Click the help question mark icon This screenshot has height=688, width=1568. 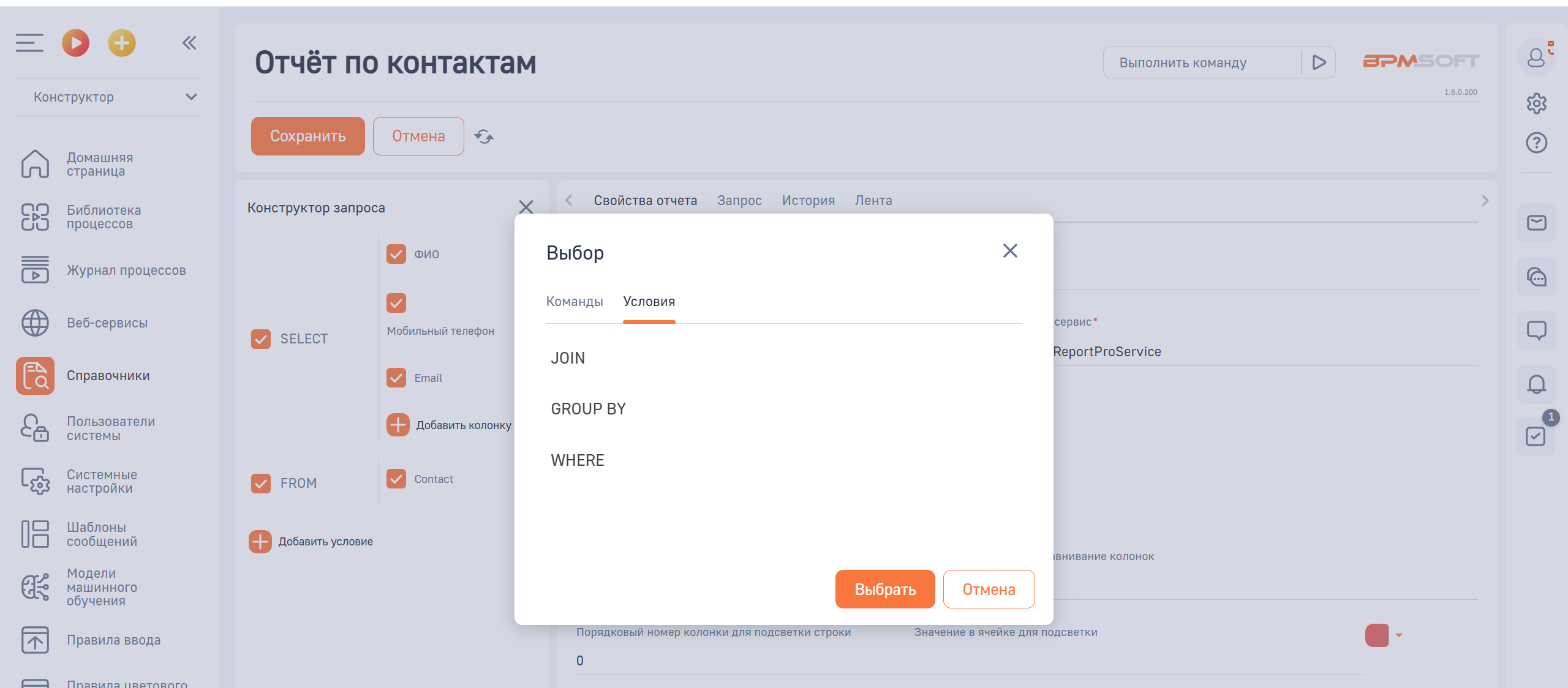pyautogui.click(x=1536, y=143)
